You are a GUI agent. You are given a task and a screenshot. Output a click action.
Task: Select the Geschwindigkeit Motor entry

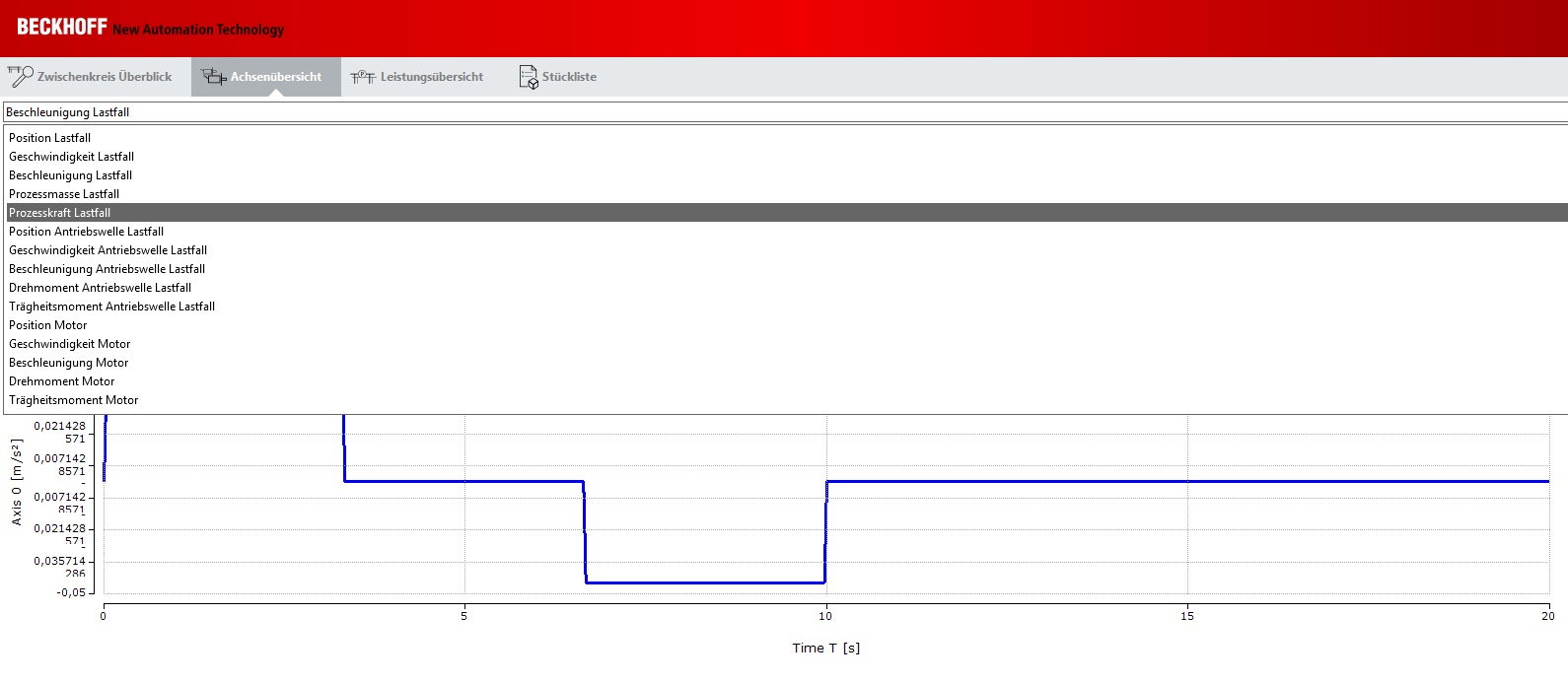787,344
